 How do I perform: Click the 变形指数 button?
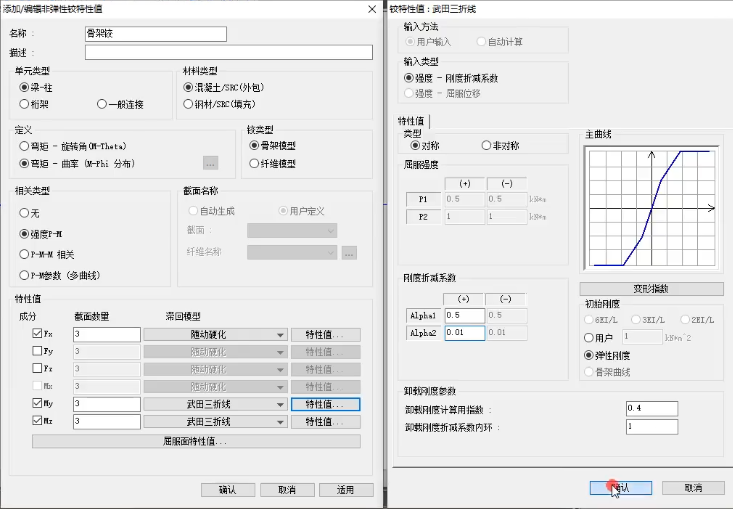651,288
